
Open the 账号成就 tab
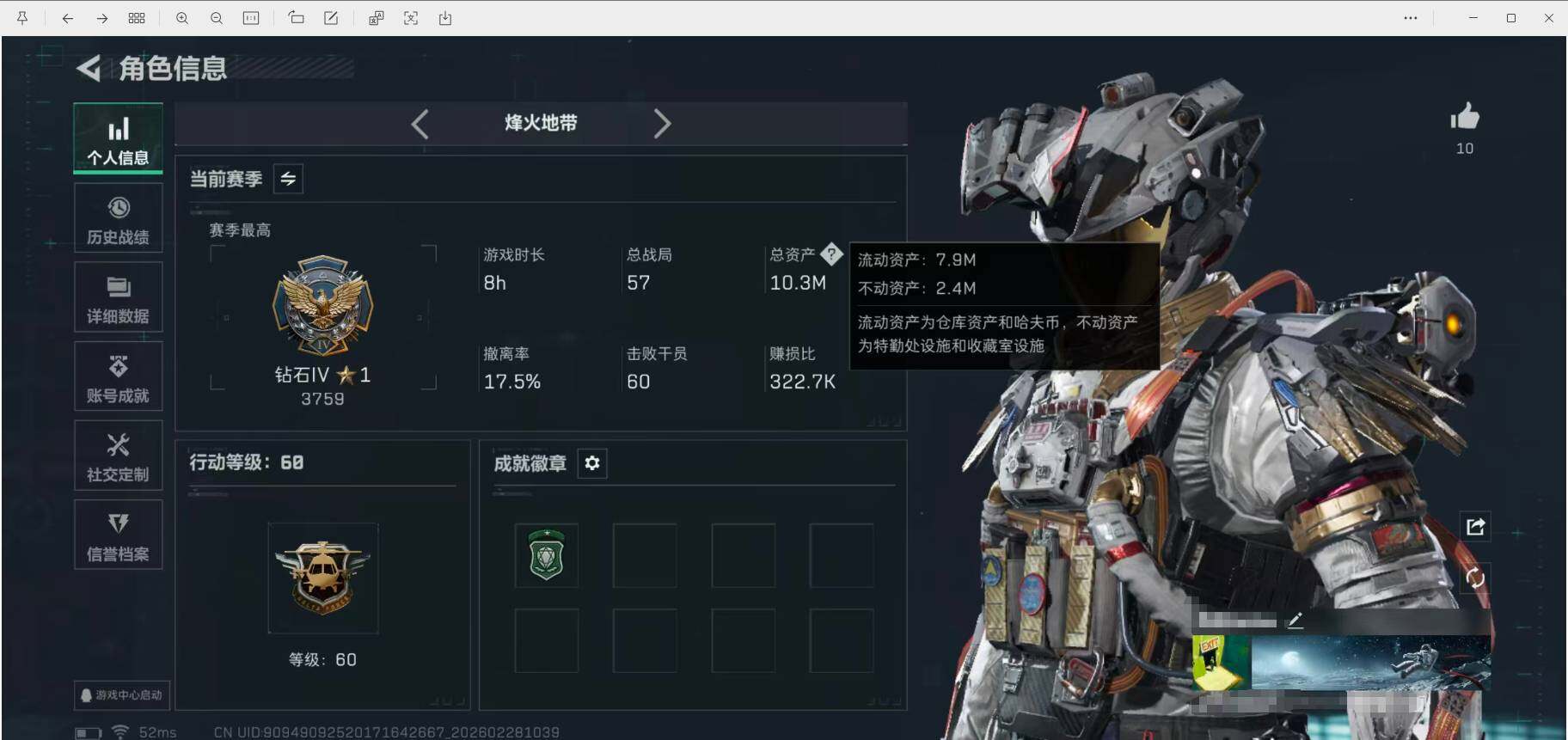tap(118, 376)
